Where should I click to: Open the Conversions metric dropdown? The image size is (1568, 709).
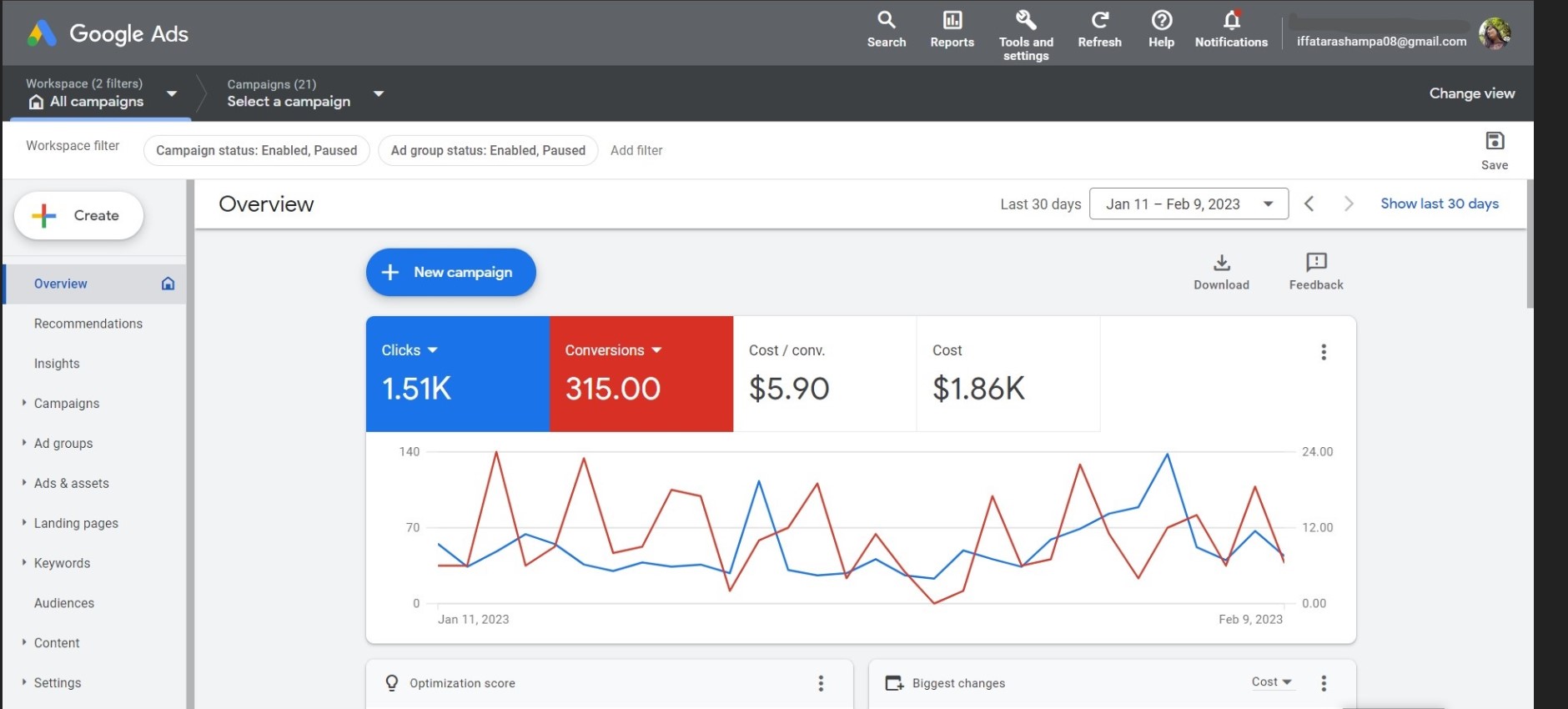[x=656, y=350]
